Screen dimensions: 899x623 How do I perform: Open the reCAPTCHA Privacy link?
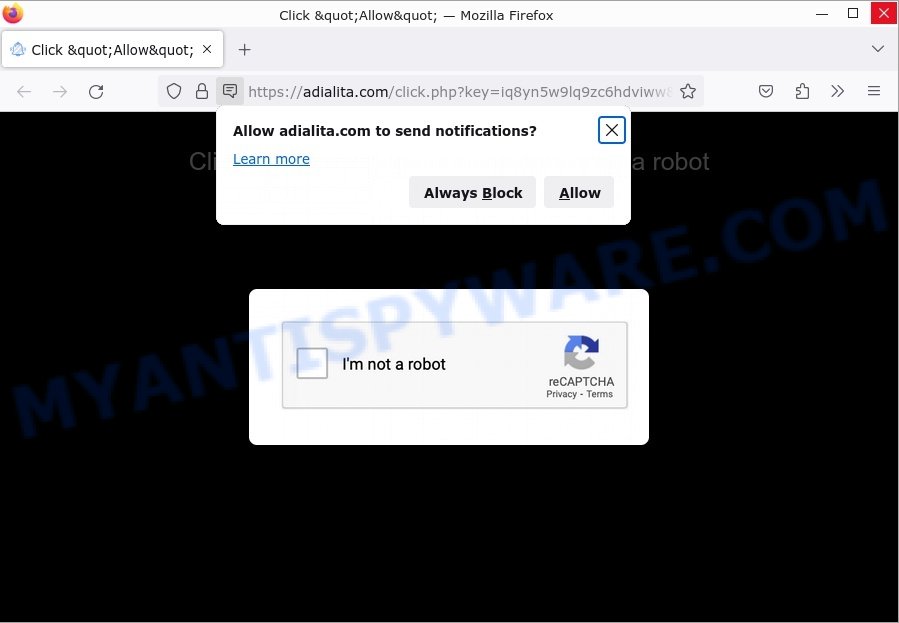point(561,394)
